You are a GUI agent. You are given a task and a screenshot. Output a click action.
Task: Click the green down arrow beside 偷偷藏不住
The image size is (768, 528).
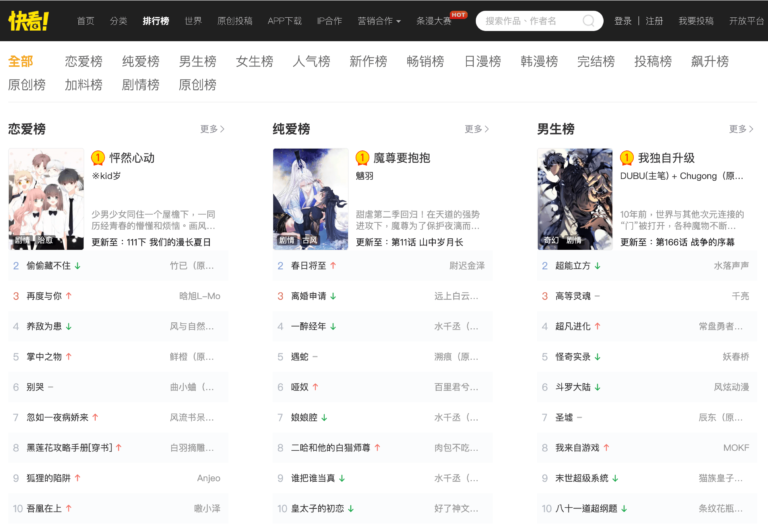78,266
